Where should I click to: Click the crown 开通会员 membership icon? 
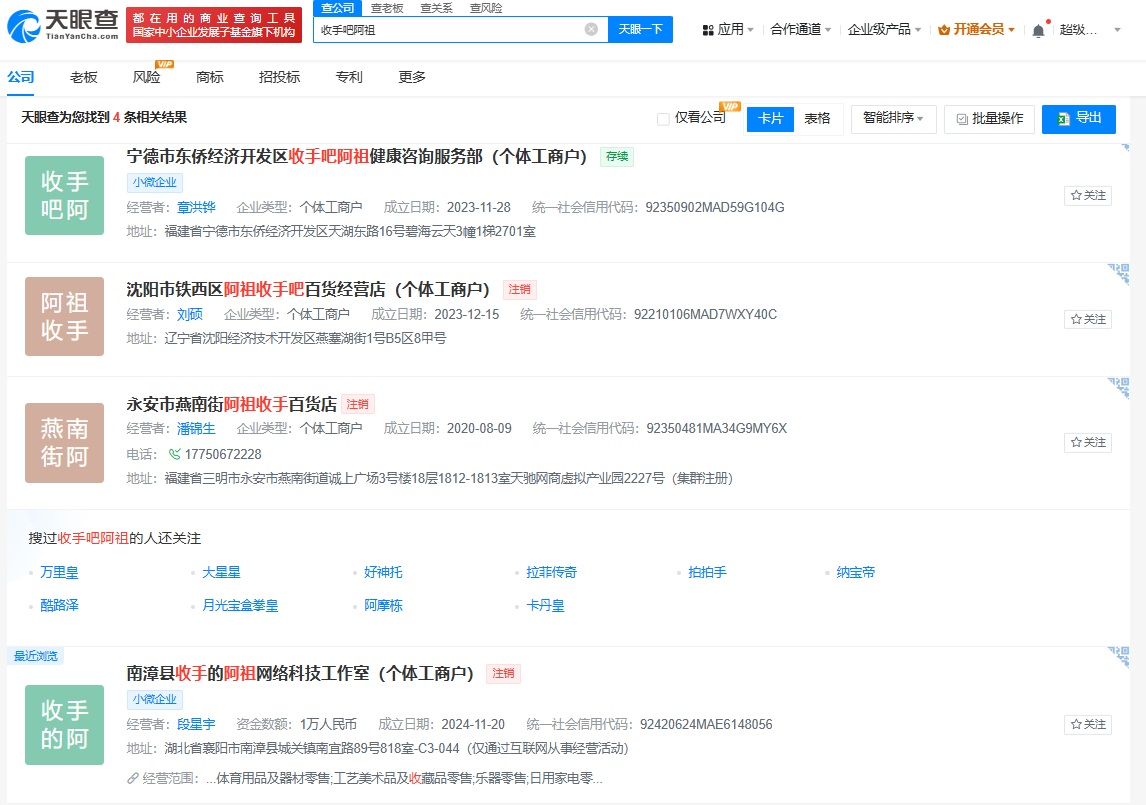pos(944,30)
